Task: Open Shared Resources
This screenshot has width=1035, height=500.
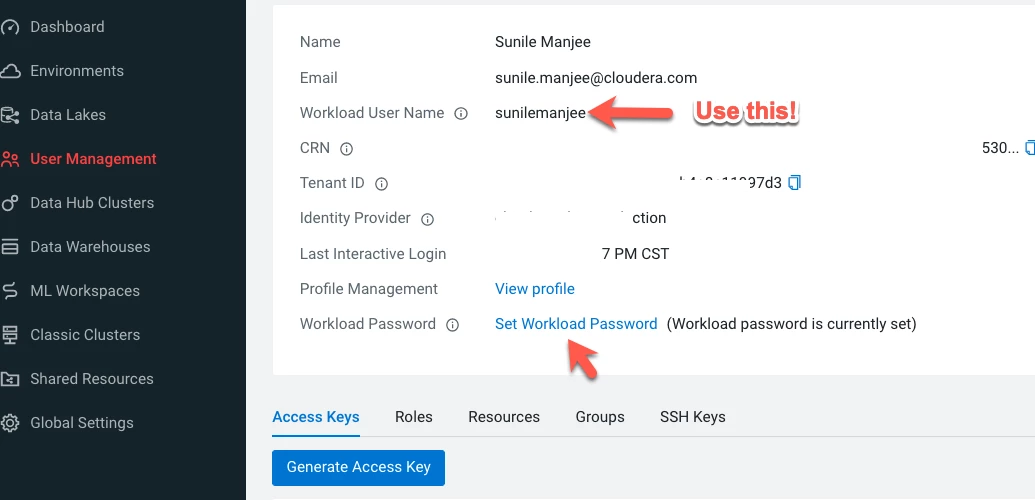Action: click(92, 379)
